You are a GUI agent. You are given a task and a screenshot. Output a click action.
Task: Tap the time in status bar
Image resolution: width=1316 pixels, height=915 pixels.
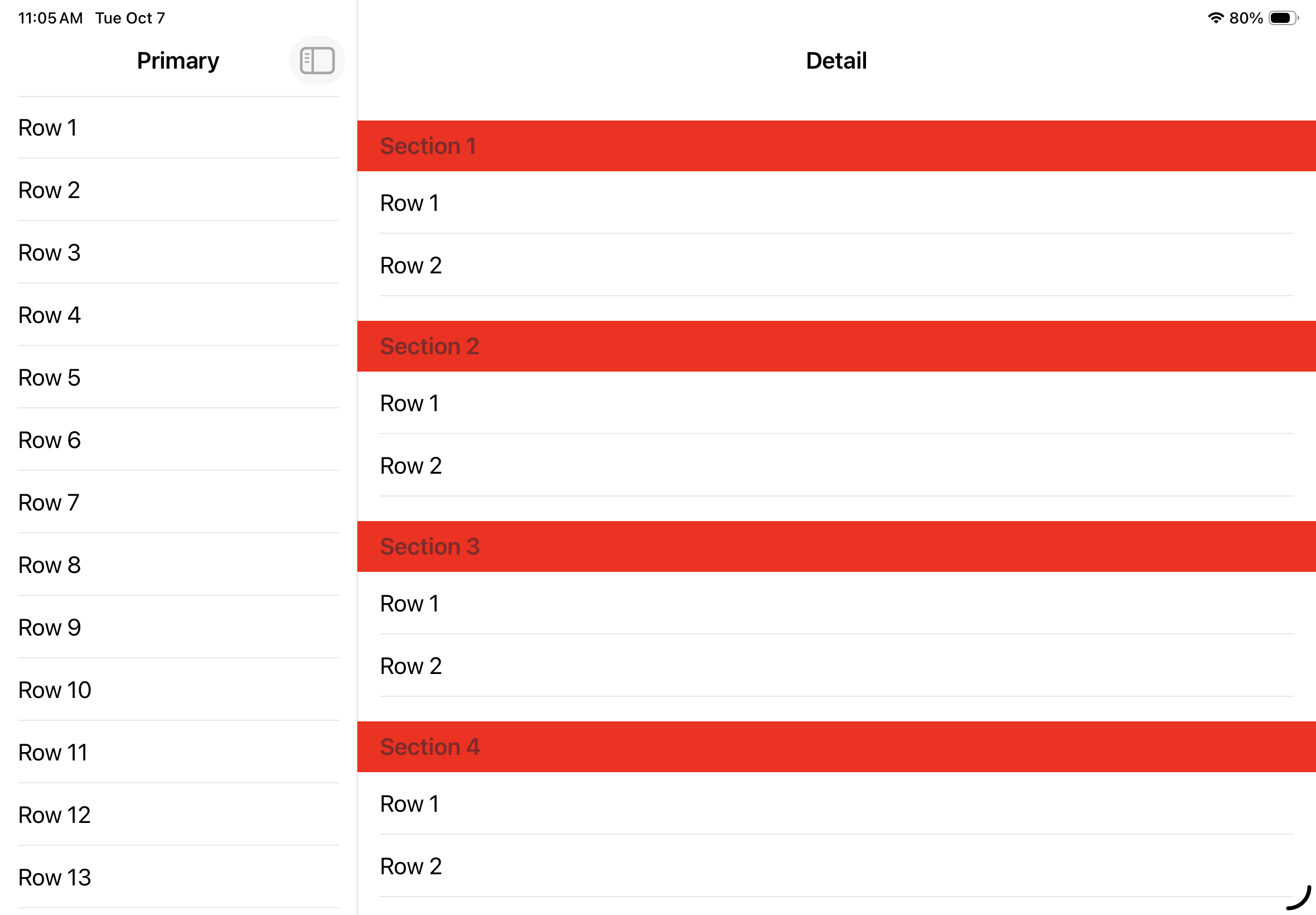point(50,18)
